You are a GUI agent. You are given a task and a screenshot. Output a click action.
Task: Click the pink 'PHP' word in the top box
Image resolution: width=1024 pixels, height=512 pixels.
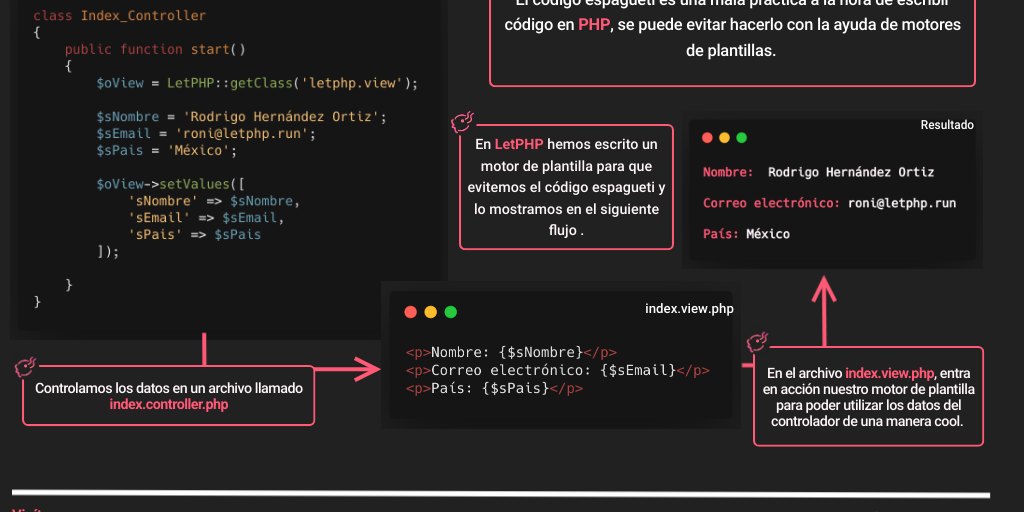(594, 25)
